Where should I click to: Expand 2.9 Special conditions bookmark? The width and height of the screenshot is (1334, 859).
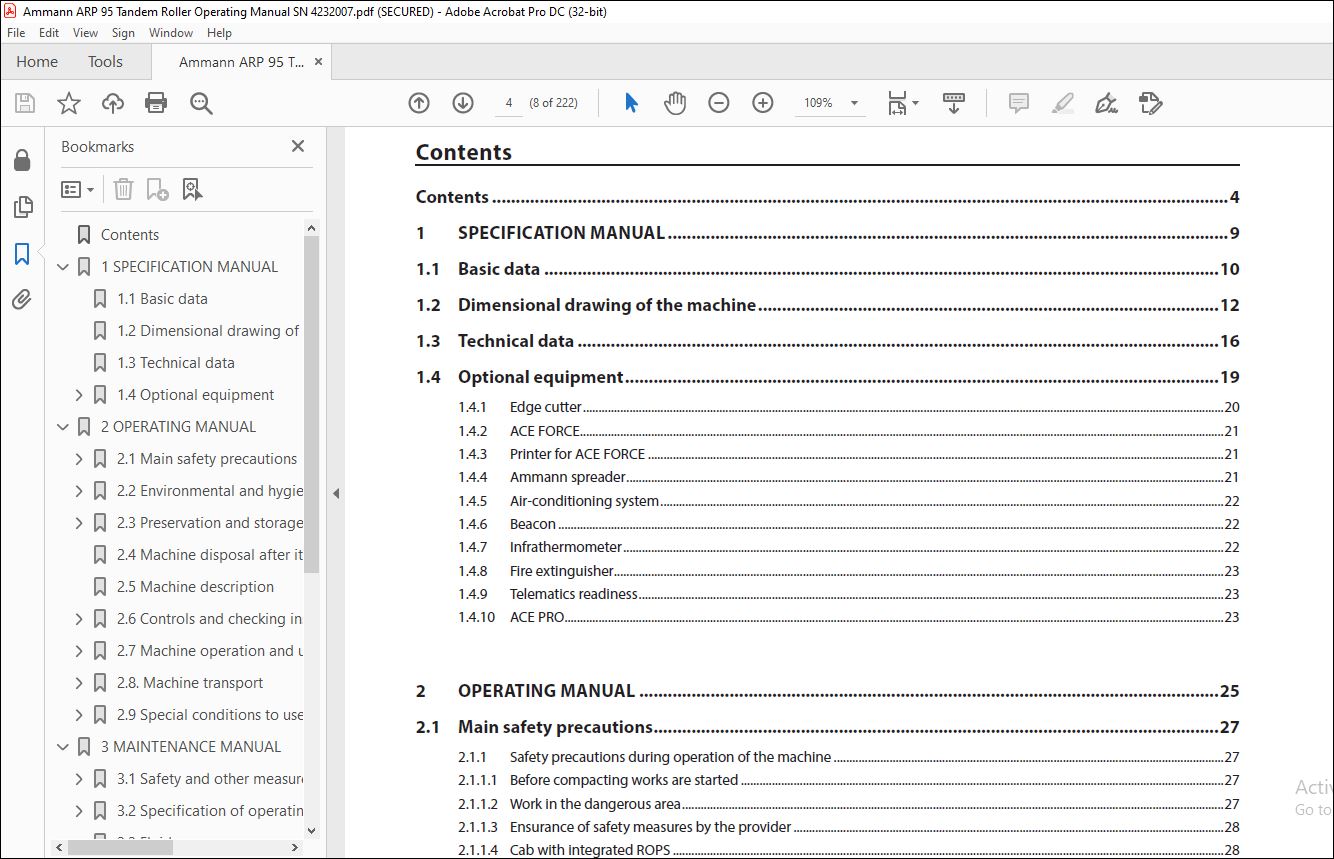point(79,715)
